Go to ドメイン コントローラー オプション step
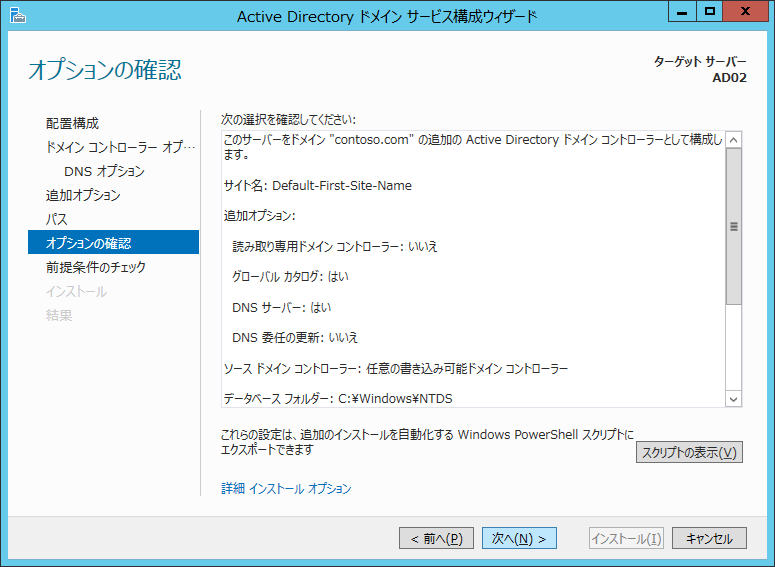 tap(121, 147)
